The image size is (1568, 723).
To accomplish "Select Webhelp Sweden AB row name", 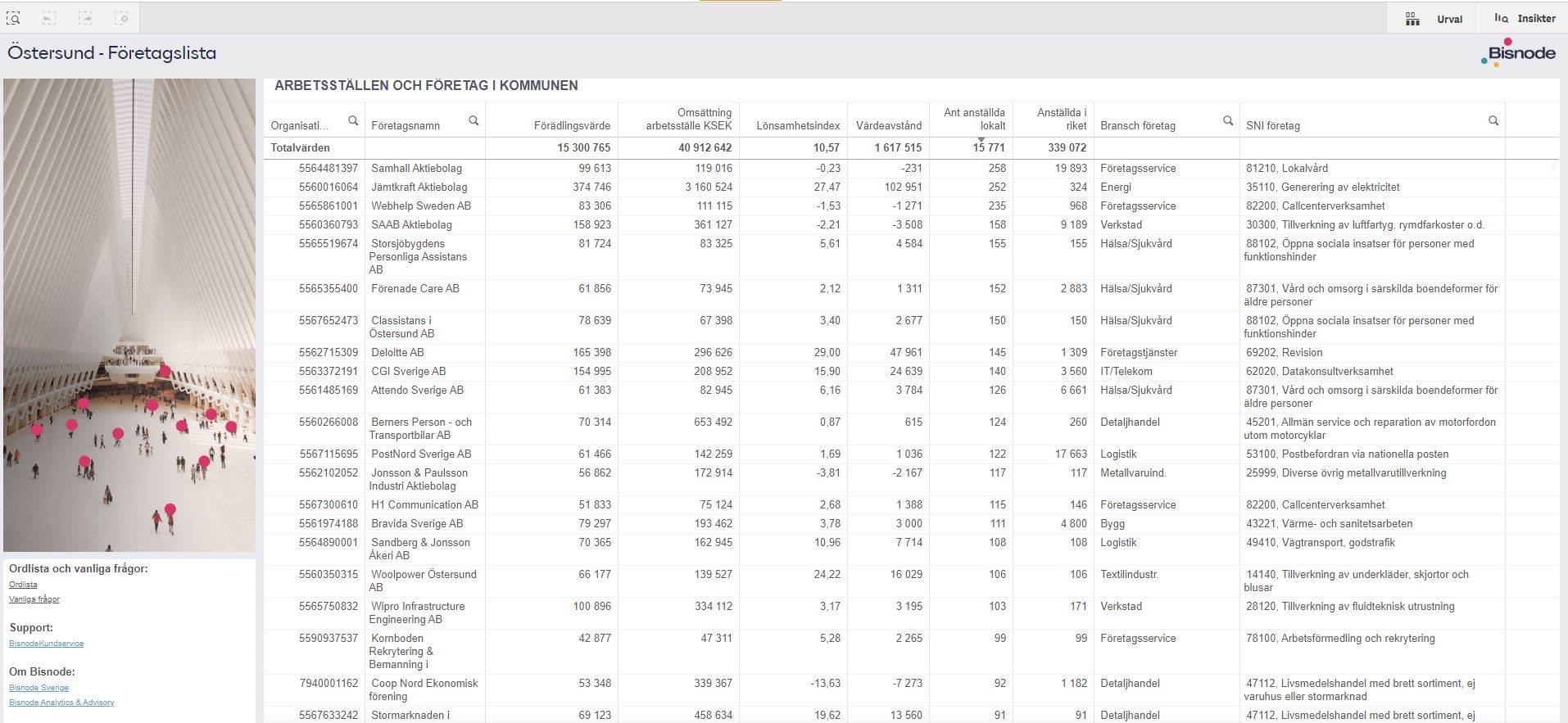I will pyautogui.click(x=421, y=206).
